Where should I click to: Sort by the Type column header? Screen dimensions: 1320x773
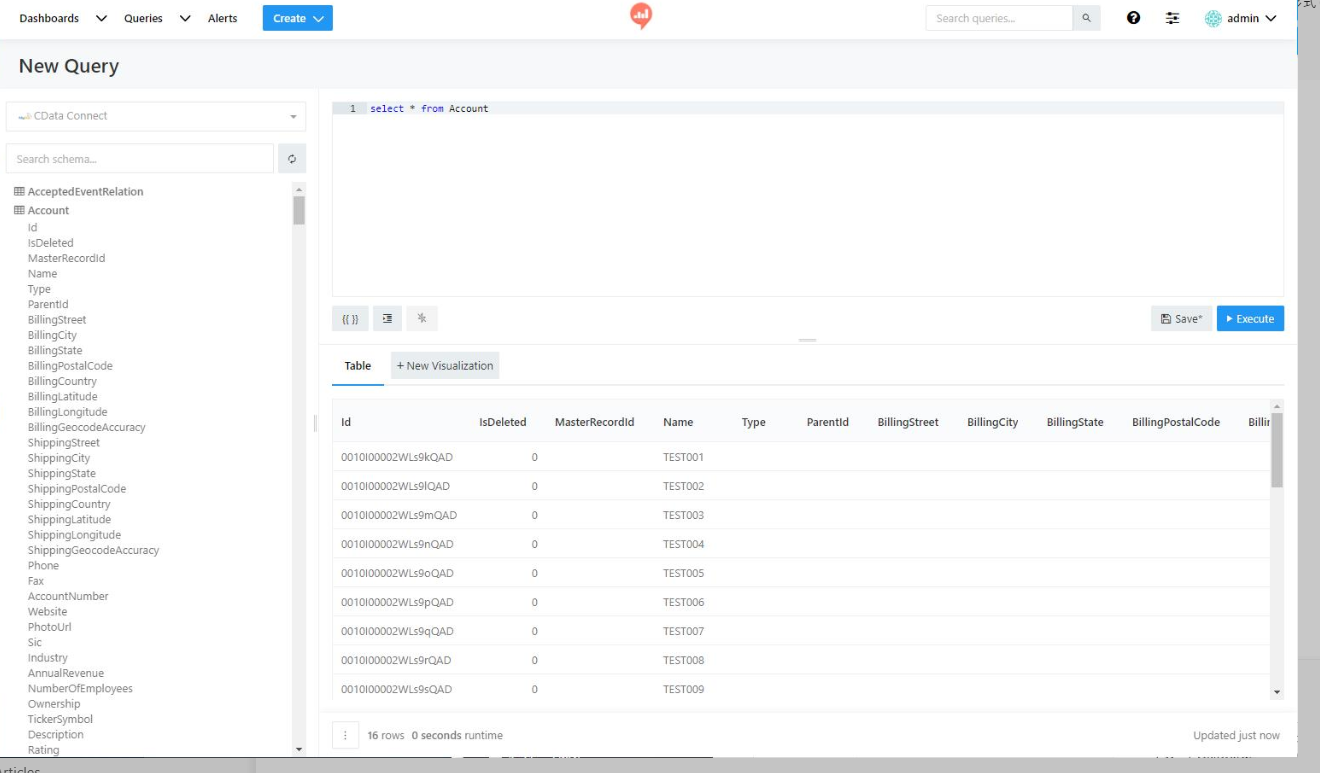pyautogui.click(x=754, y=422)
